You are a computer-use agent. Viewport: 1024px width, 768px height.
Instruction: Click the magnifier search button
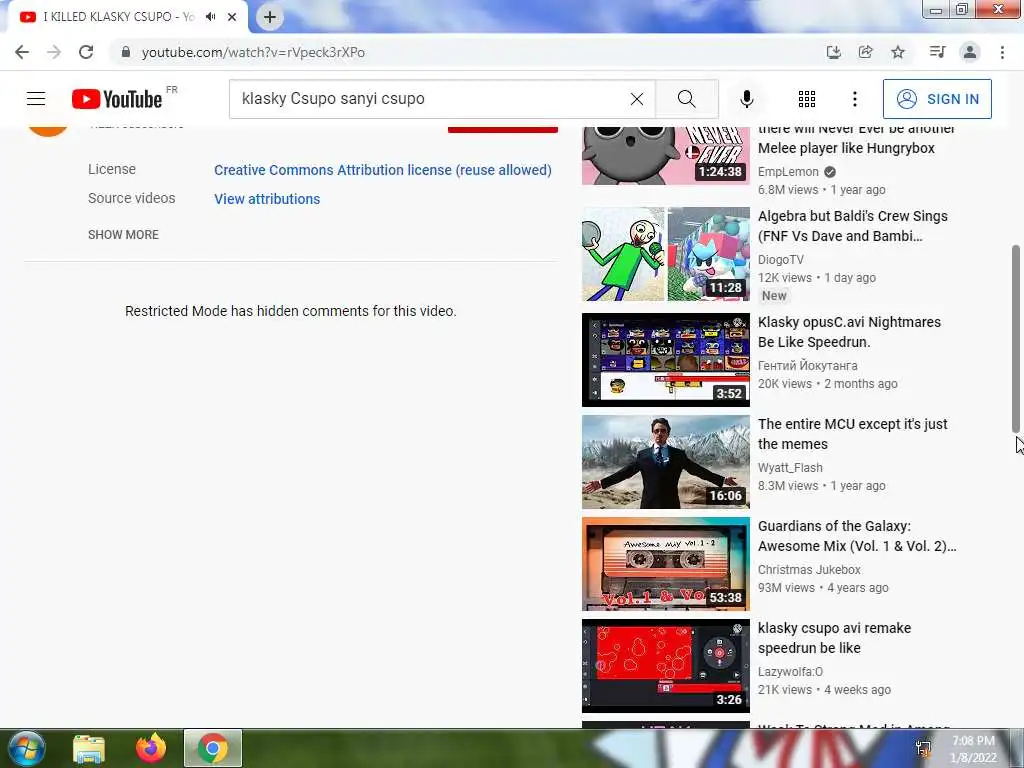pyautogui.click(x=686, y=99)
